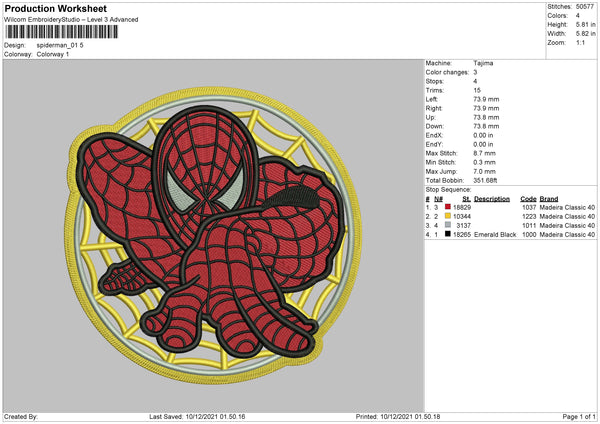600x424 pixels.
Task: Select the yellow swatch in stop 2
Action: (446, 215)
